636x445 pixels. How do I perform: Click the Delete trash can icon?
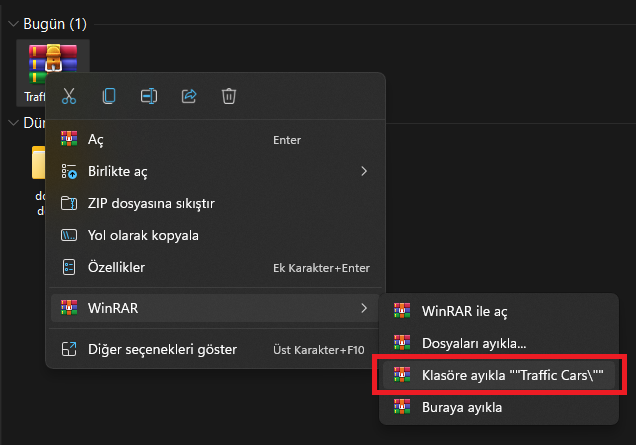tap(229, 96)
